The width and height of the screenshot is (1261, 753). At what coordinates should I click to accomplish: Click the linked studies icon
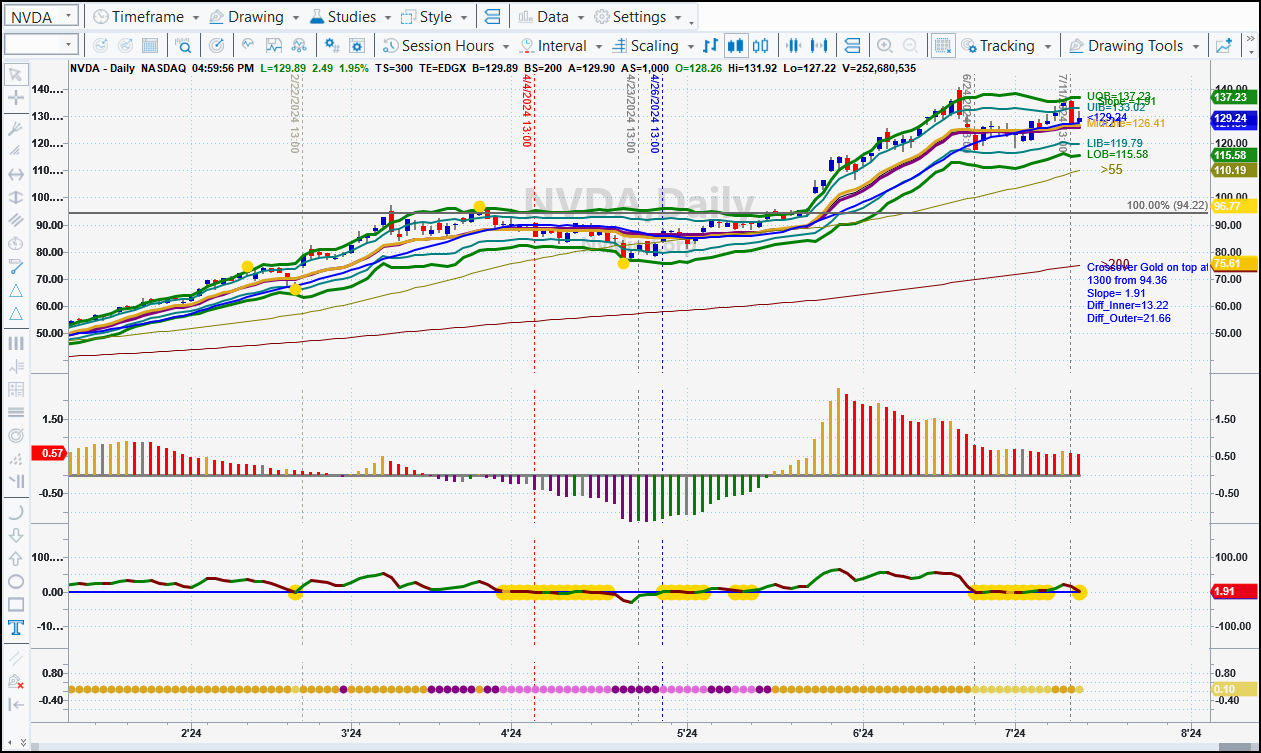click(299, 46)
